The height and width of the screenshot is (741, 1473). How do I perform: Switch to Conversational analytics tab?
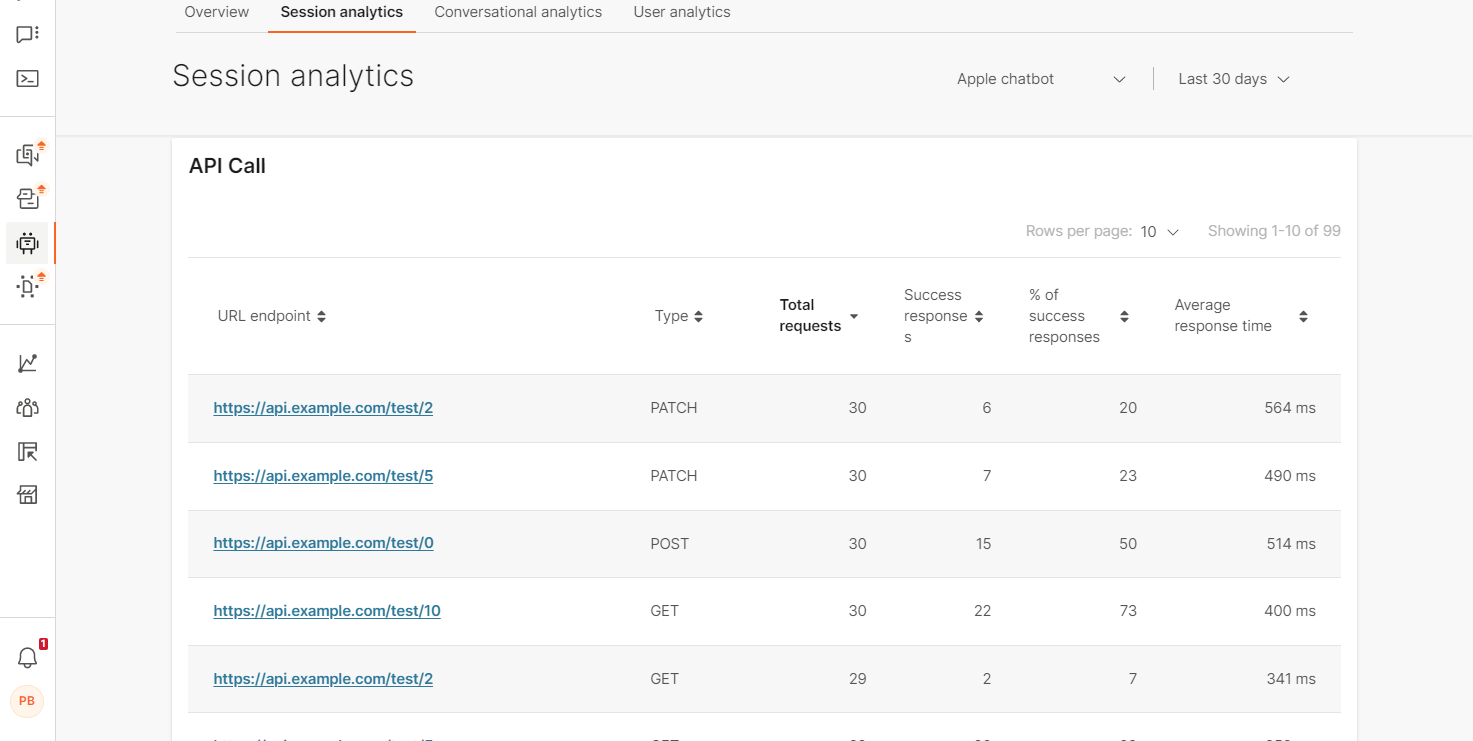[x=518, y=12]
